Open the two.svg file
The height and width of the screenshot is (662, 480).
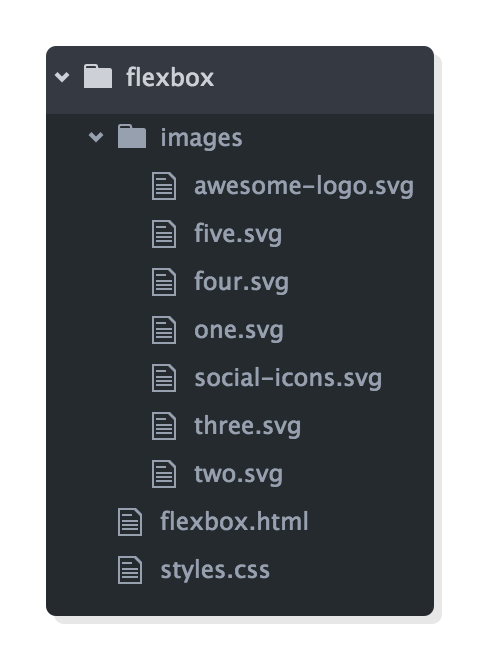[x=239, y=474]
